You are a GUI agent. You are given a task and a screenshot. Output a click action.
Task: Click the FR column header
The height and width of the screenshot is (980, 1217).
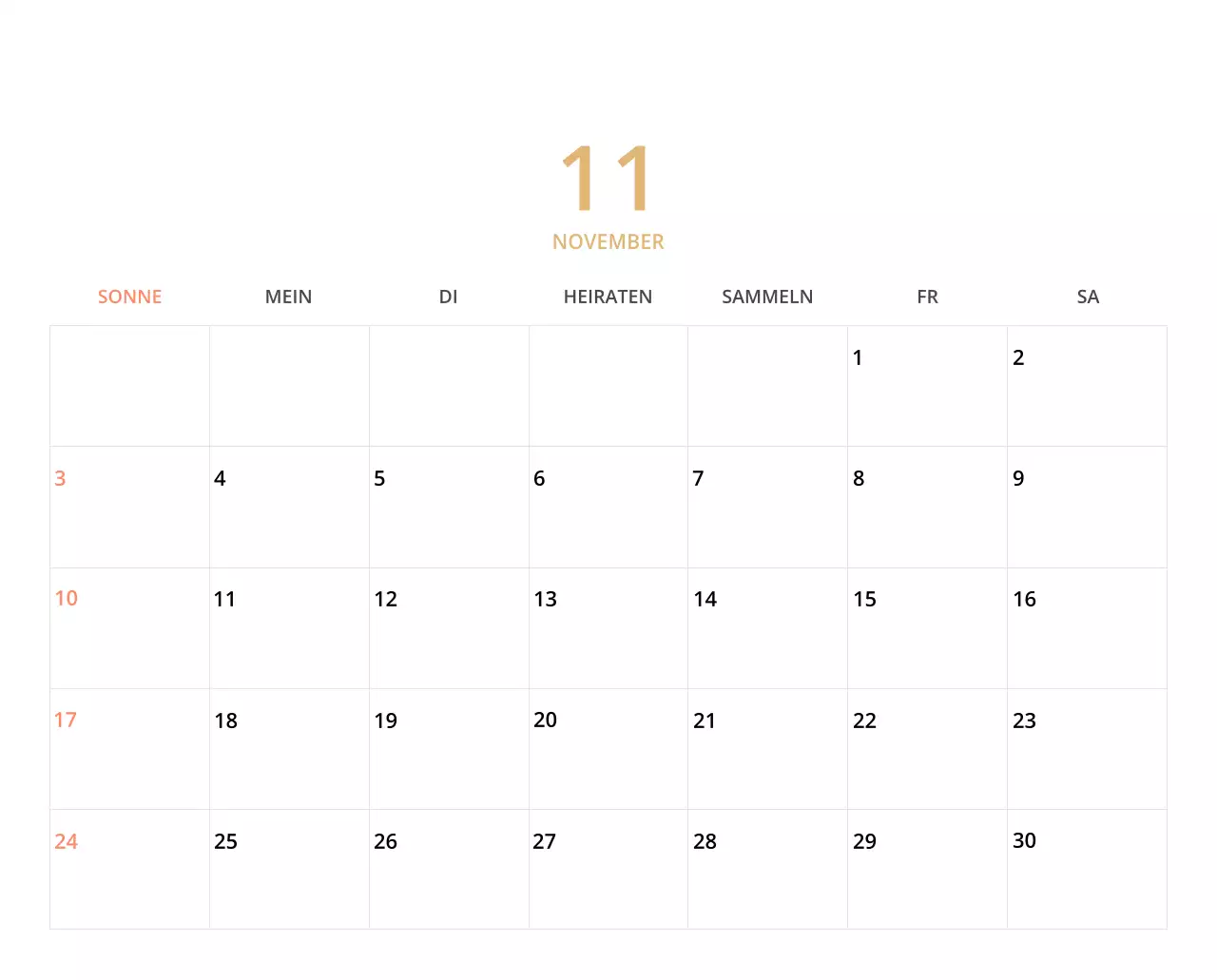pos(927,297)
